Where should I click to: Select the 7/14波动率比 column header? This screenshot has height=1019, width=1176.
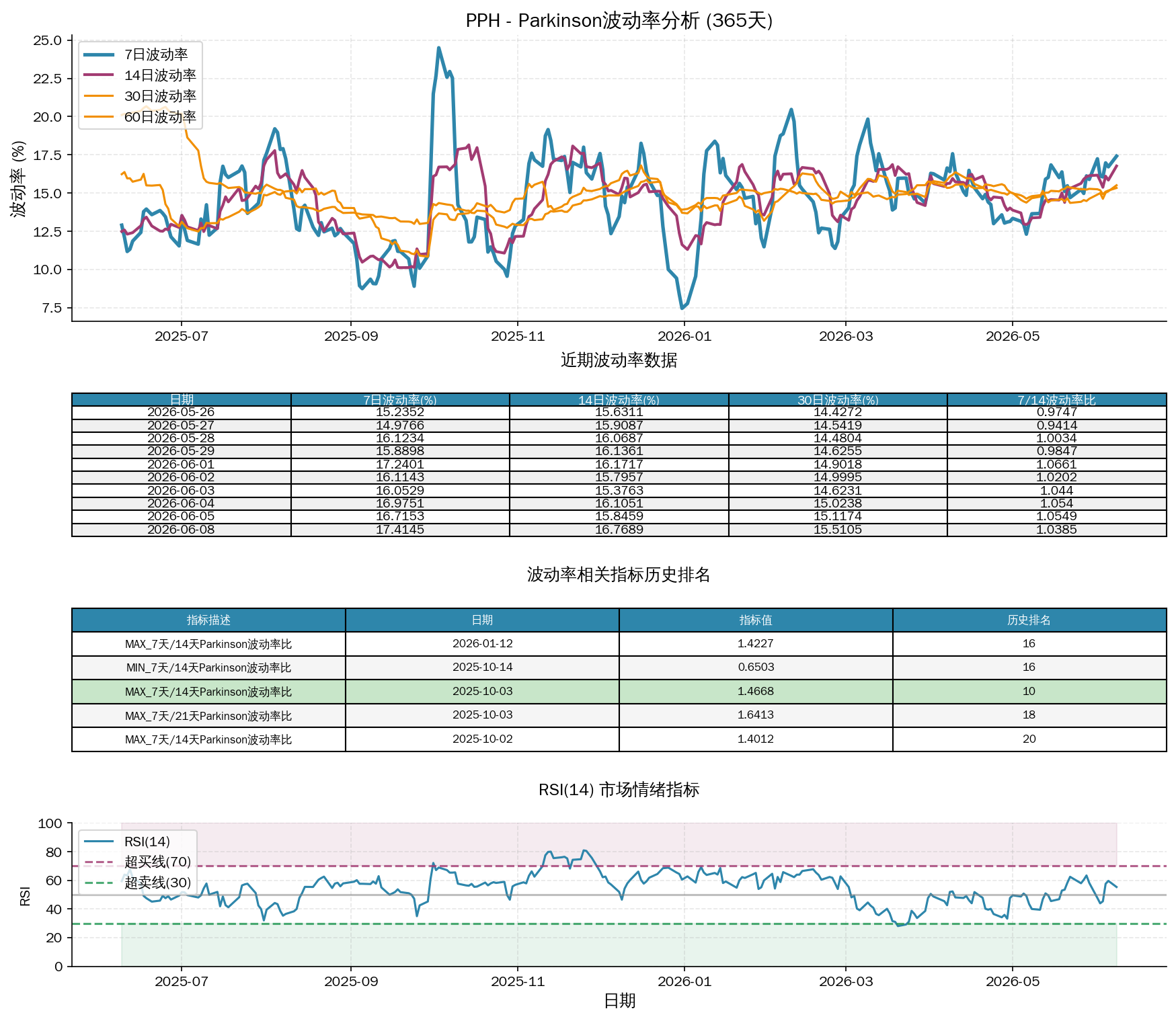(1056, 400)
